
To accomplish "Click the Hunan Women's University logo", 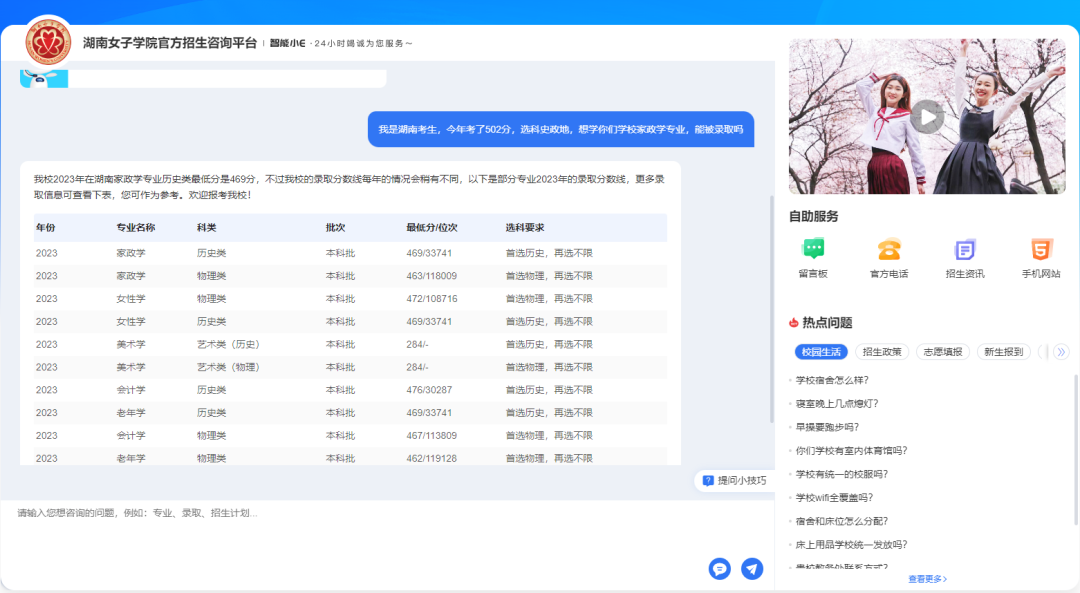I will click(48, 41).
